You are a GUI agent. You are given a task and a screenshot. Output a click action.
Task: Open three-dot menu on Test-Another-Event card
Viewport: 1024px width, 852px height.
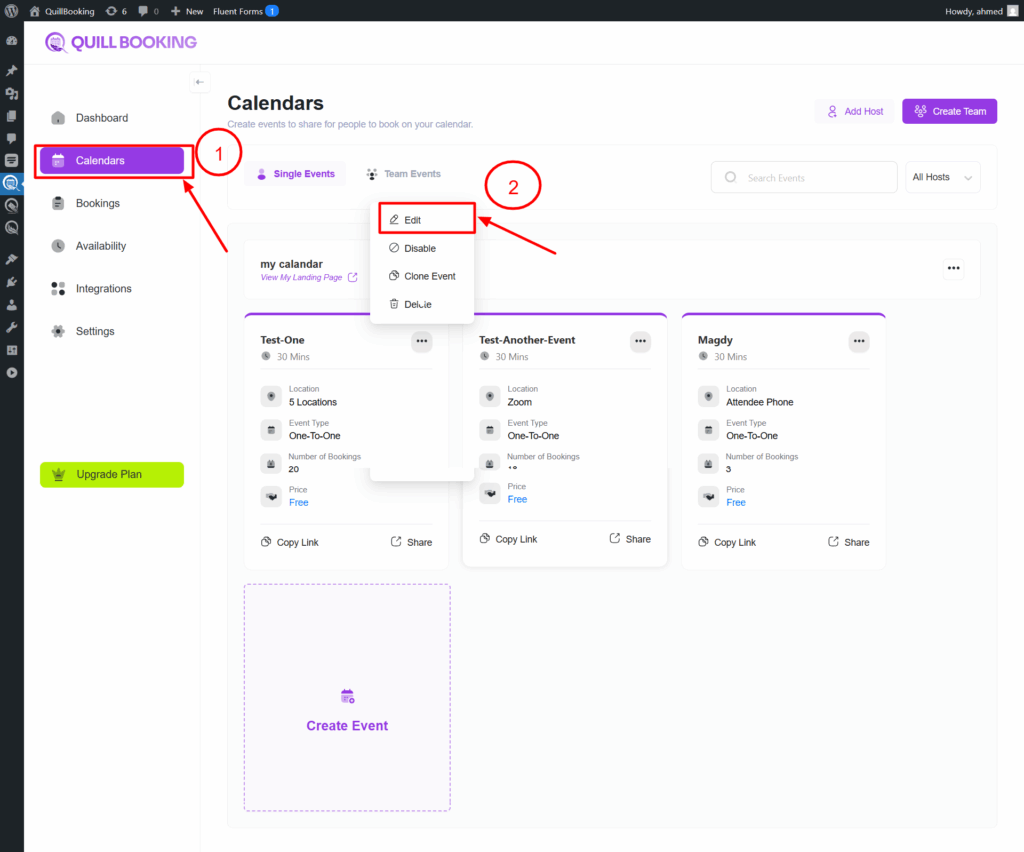coord(640,341)
